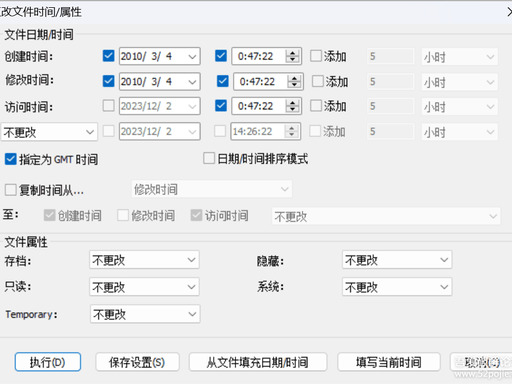The width and height of the screenshot is (512, 384).
Task: Enable 添加 for 修改时间 row
Action: (317, 81)
